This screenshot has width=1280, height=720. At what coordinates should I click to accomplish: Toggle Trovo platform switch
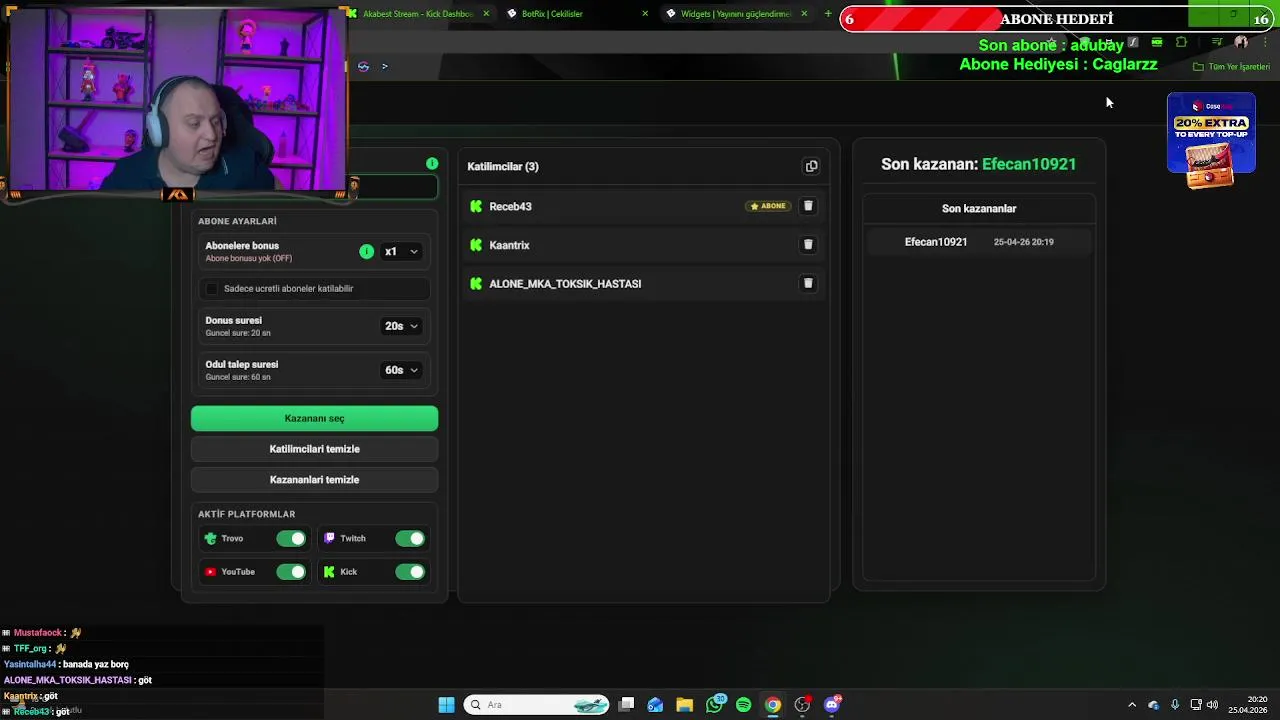click(x=291, y=539)
